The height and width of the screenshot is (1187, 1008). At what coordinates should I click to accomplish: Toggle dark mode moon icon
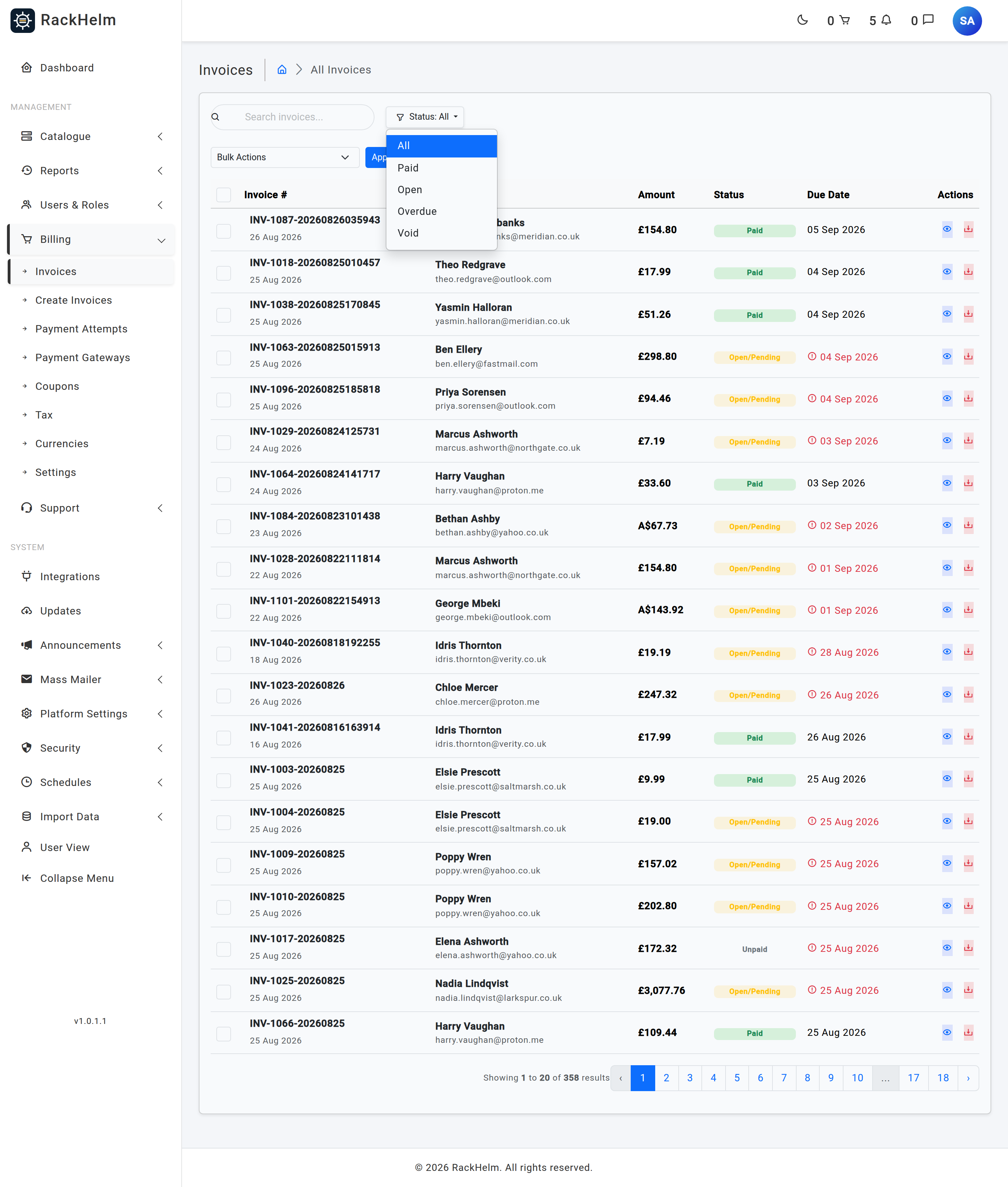point(802,21)
